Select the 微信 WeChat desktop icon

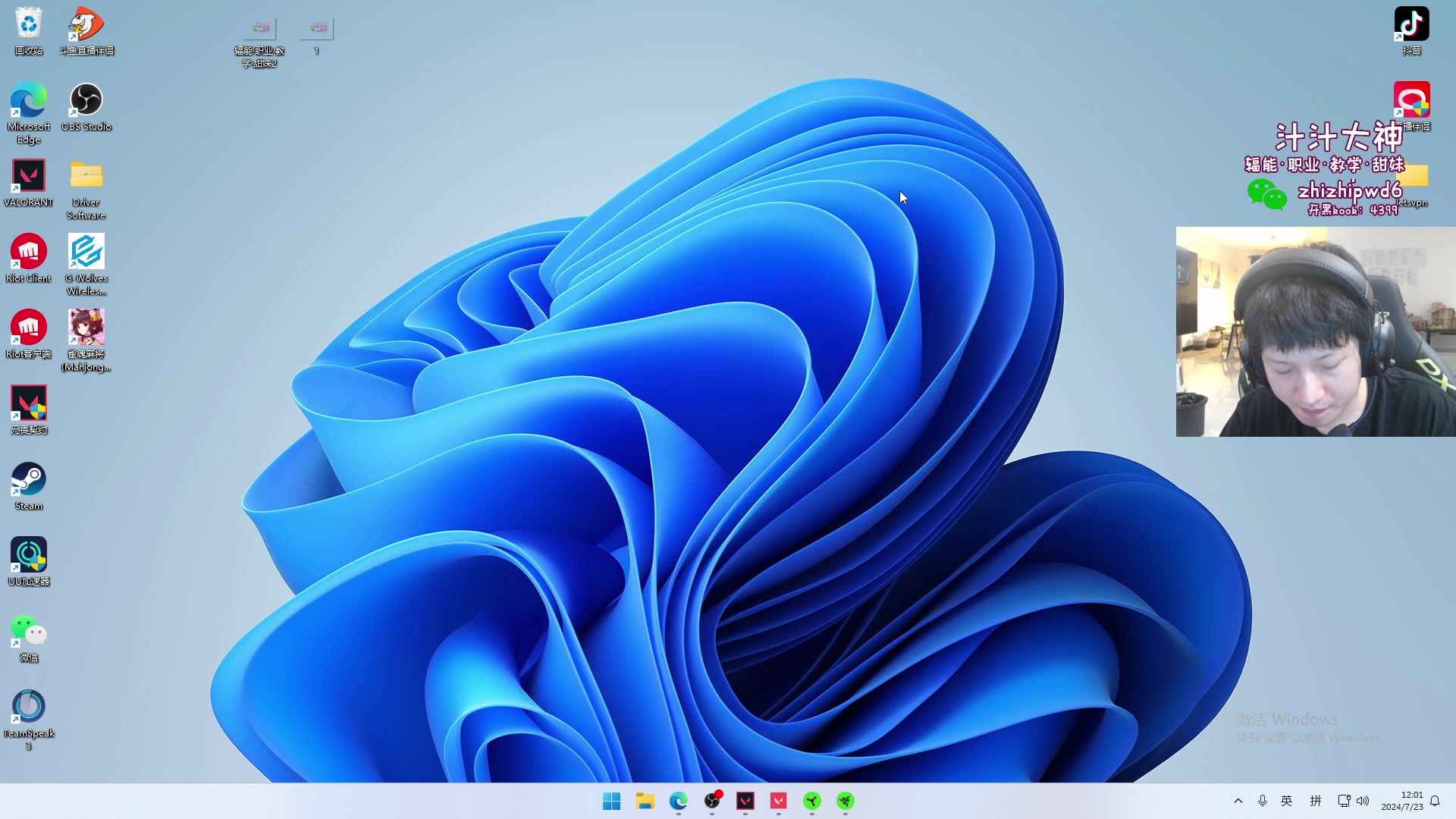point(29,631)
